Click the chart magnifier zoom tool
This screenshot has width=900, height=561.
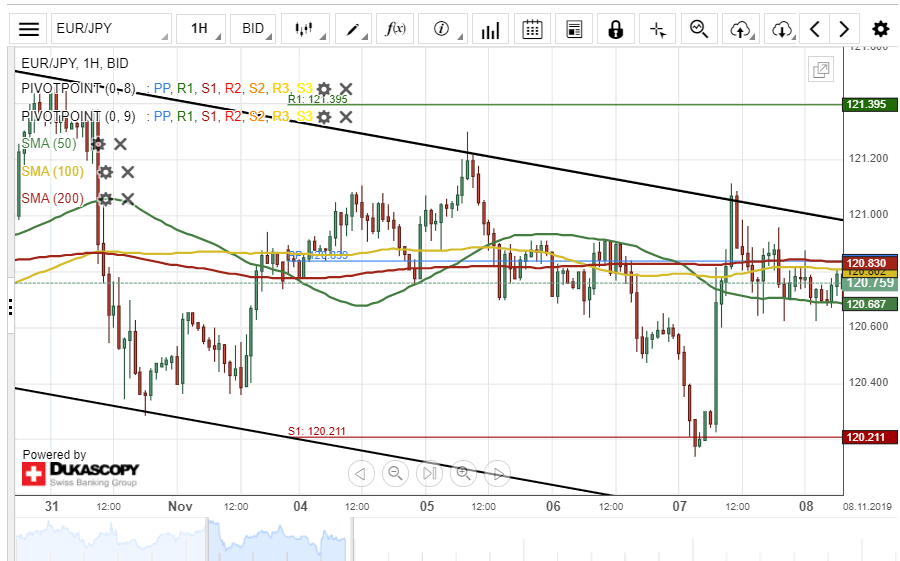pyautogui.click(x=699, y=29)
